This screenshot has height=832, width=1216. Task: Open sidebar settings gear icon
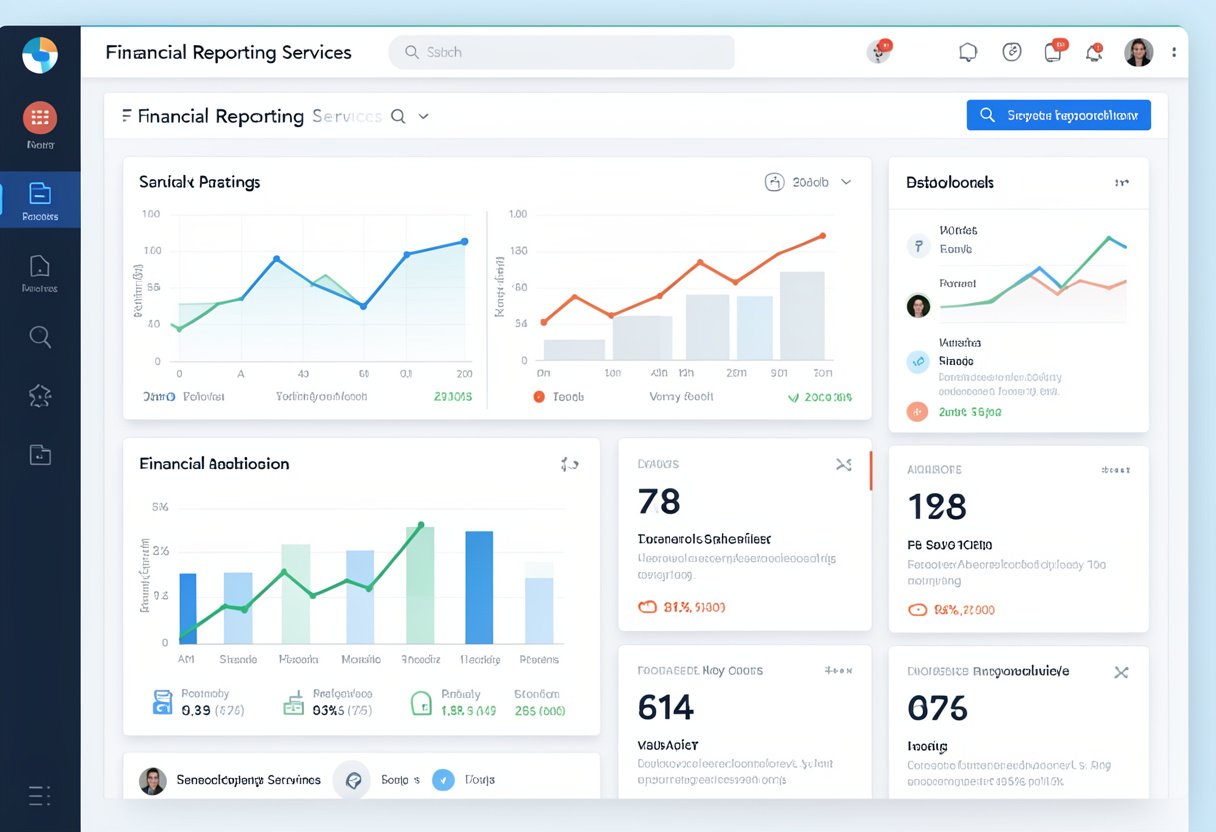click(x=40, y=395)
